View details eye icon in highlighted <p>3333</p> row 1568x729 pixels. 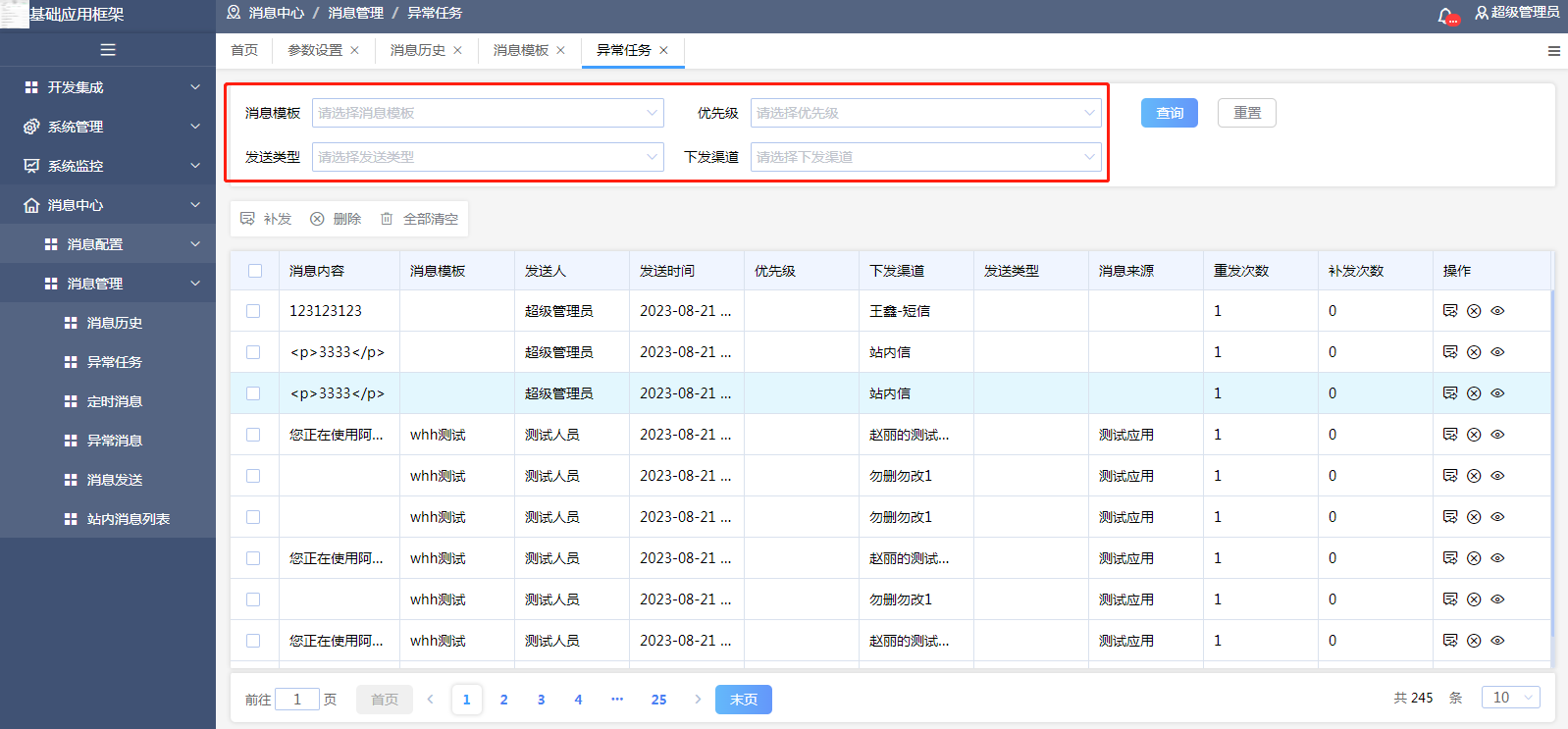(x=1497, y=393)
